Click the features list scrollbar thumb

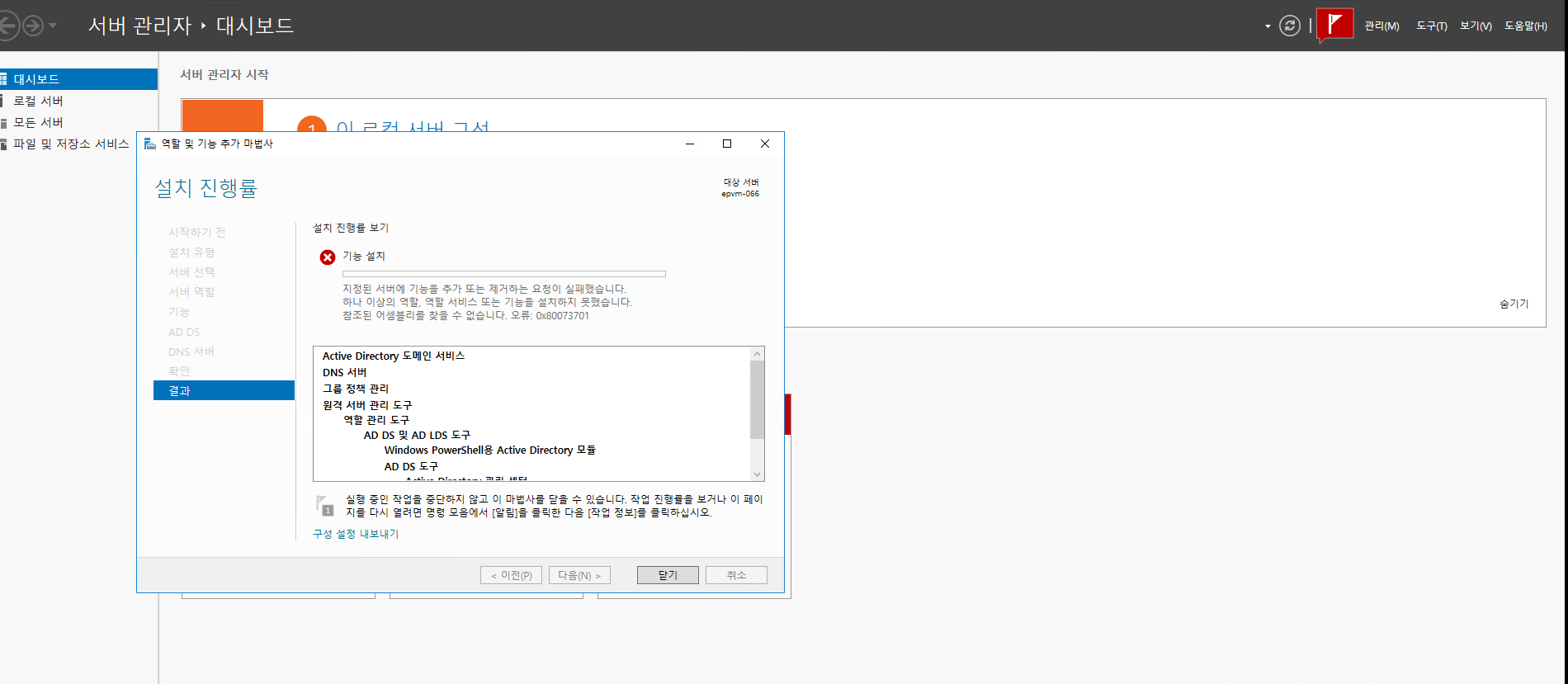click(x=757, y=399)
